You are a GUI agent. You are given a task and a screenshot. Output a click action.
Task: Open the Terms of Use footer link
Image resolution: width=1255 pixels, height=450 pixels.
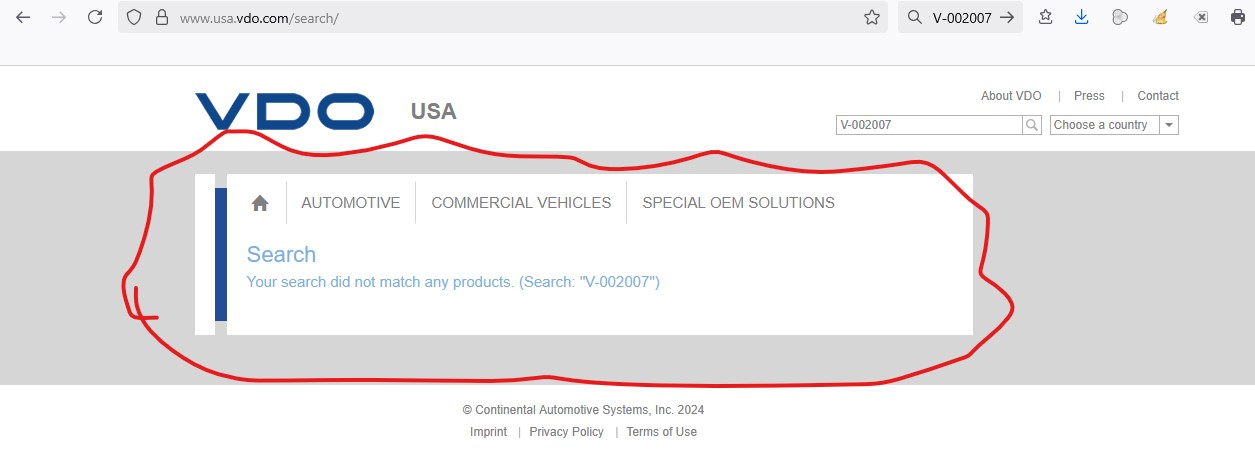pos(661,432)
